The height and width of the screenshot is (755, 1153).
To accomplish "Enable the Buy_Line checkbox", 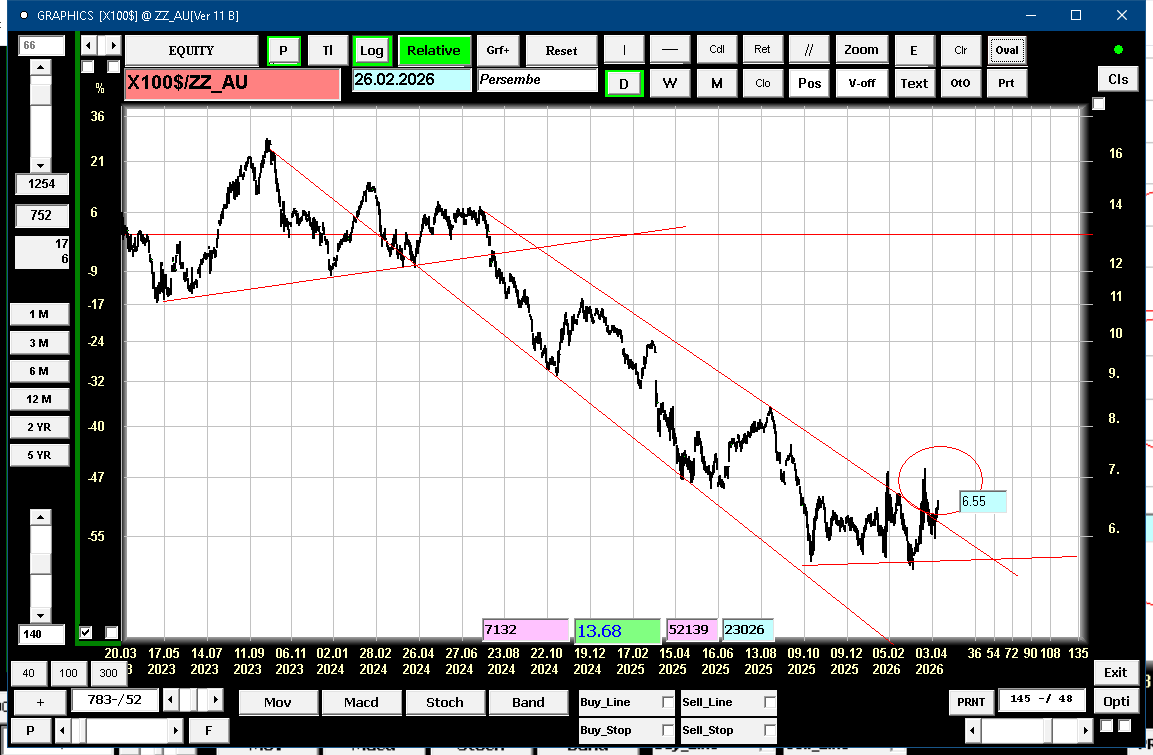I will pyautogui.click(x=668, y=703).
